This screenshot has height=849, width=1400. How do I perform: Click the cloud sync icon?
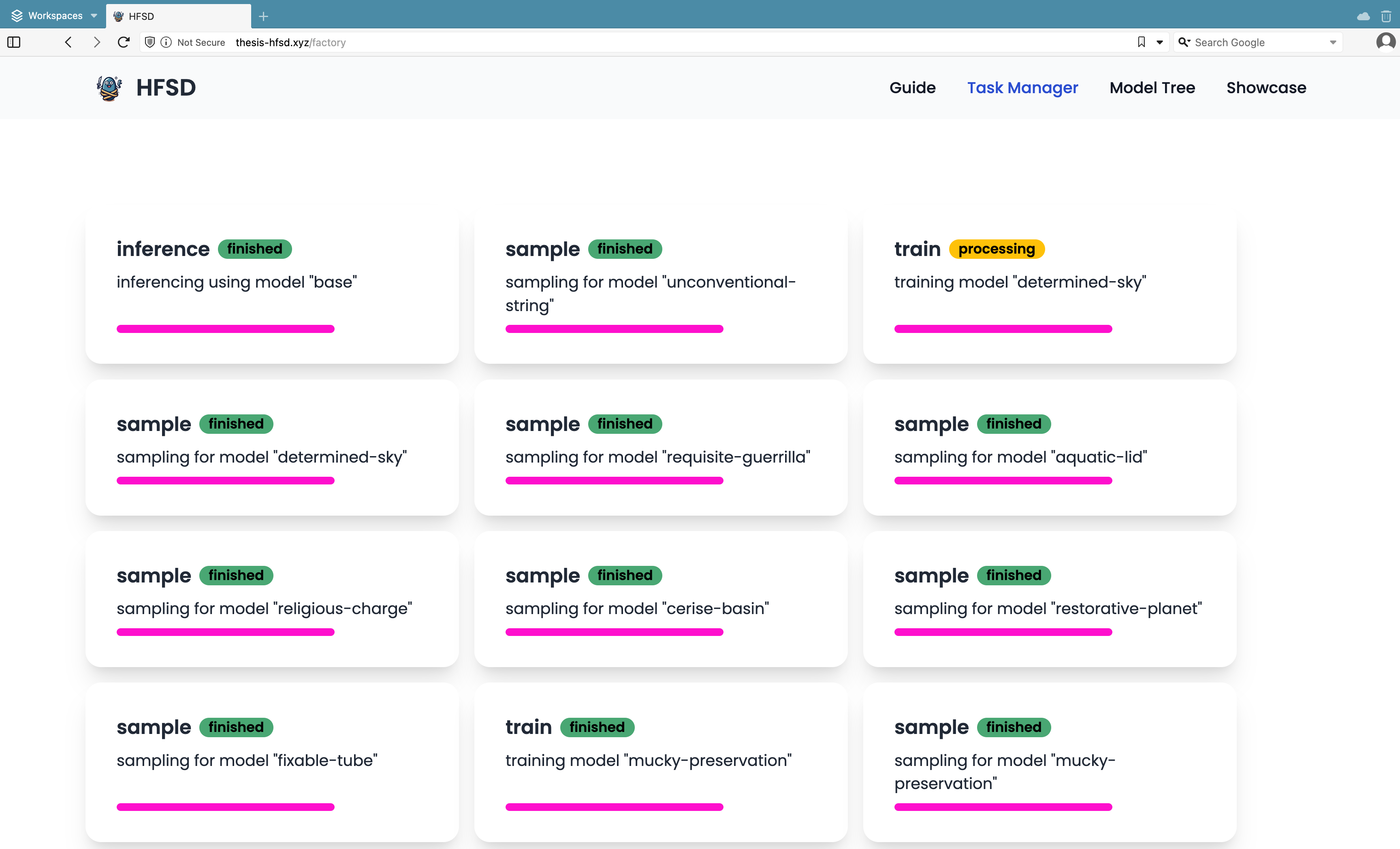coord(1363,16)
